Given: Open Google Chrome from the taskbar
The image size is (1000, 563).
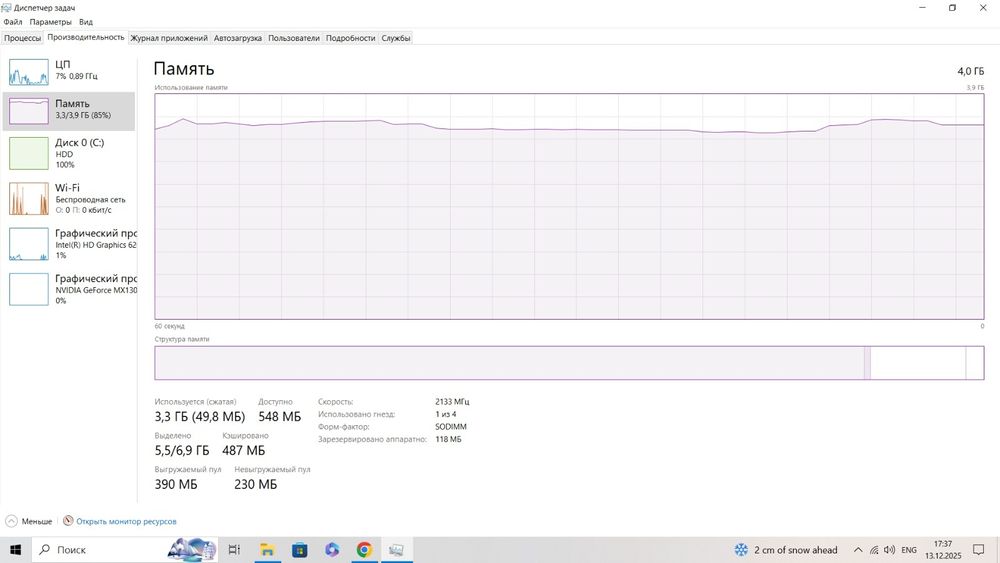Looking at the screenshot, I should (x=364, y=550).
